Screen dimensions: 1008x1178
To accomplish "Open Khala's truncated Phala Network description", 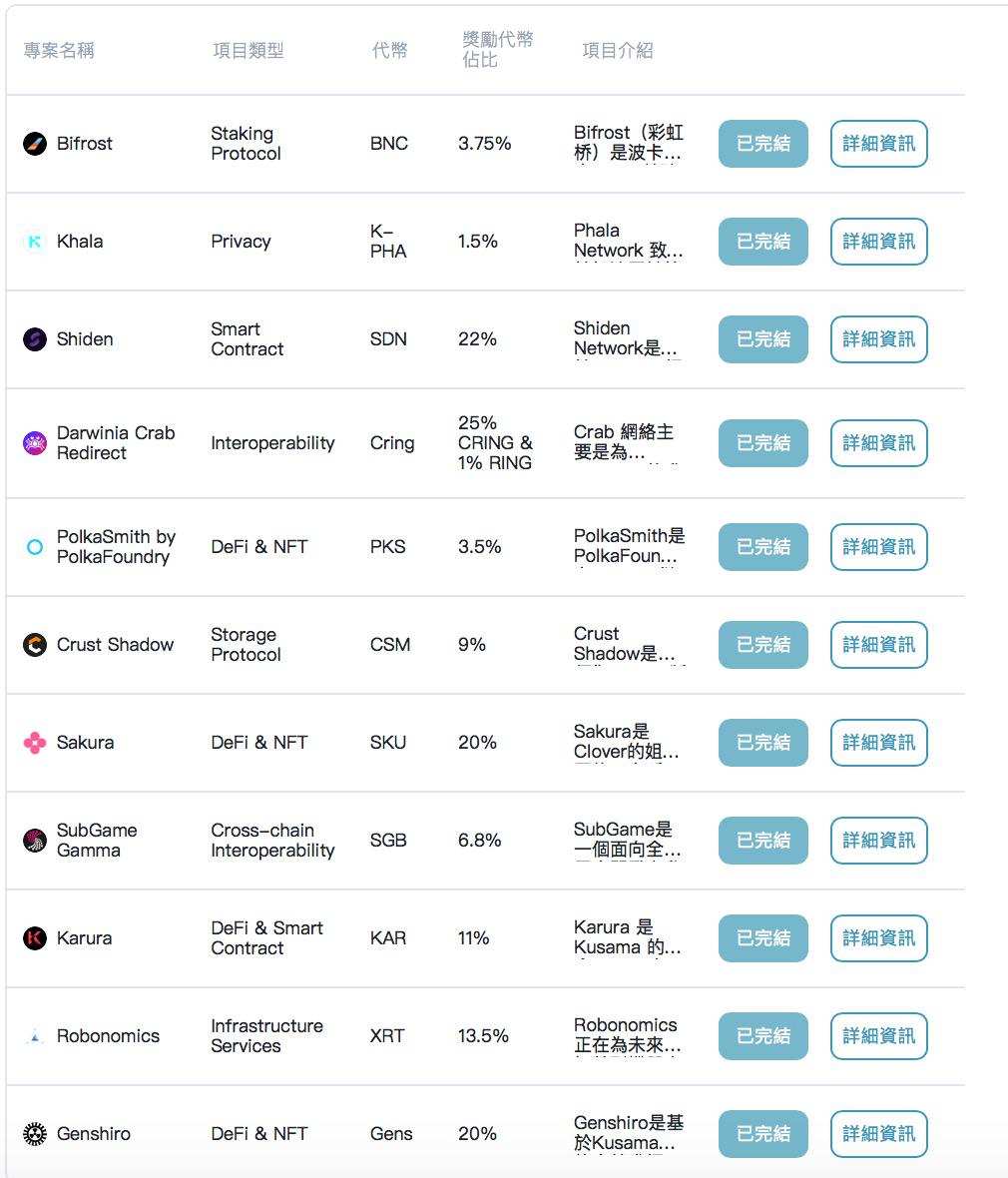I will point(628,241).
